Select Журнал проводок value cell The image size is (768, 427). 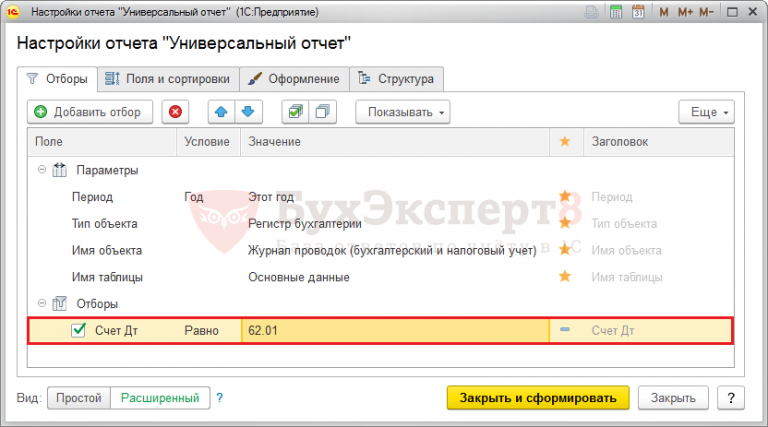click(x=392, y=250)
